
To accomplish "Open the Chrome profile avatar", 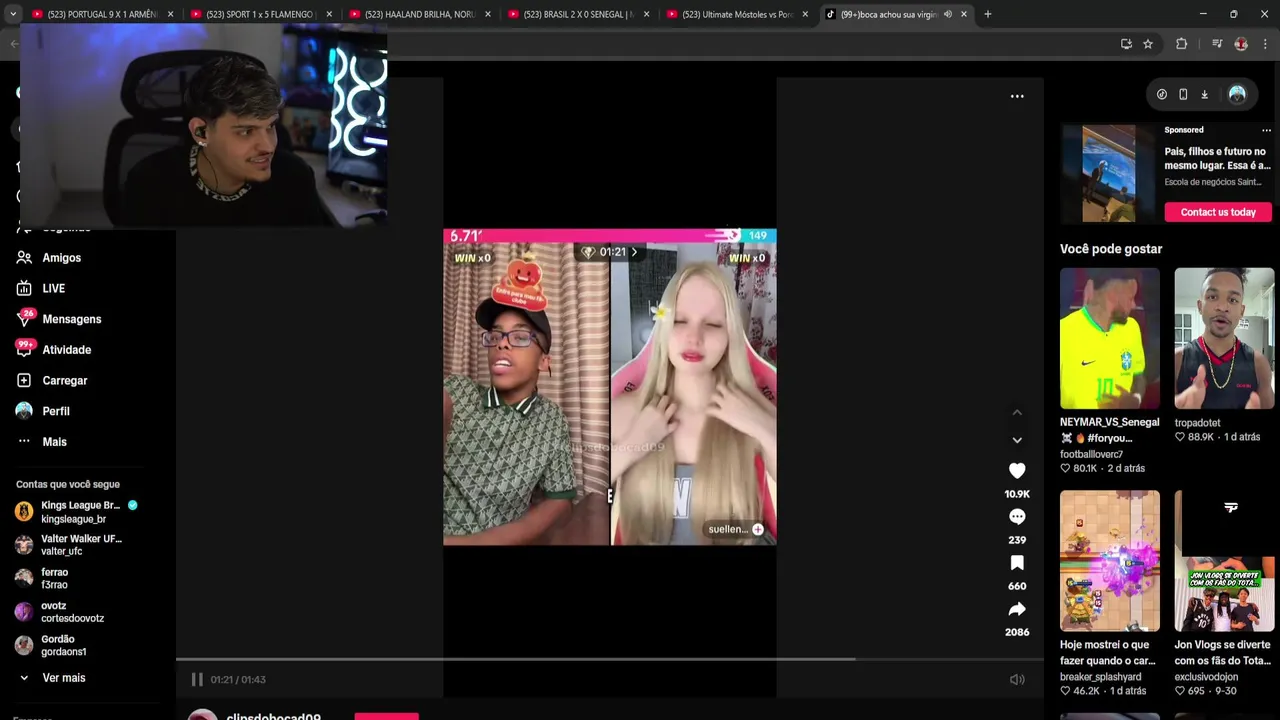I will click(x=1241, y=44).
